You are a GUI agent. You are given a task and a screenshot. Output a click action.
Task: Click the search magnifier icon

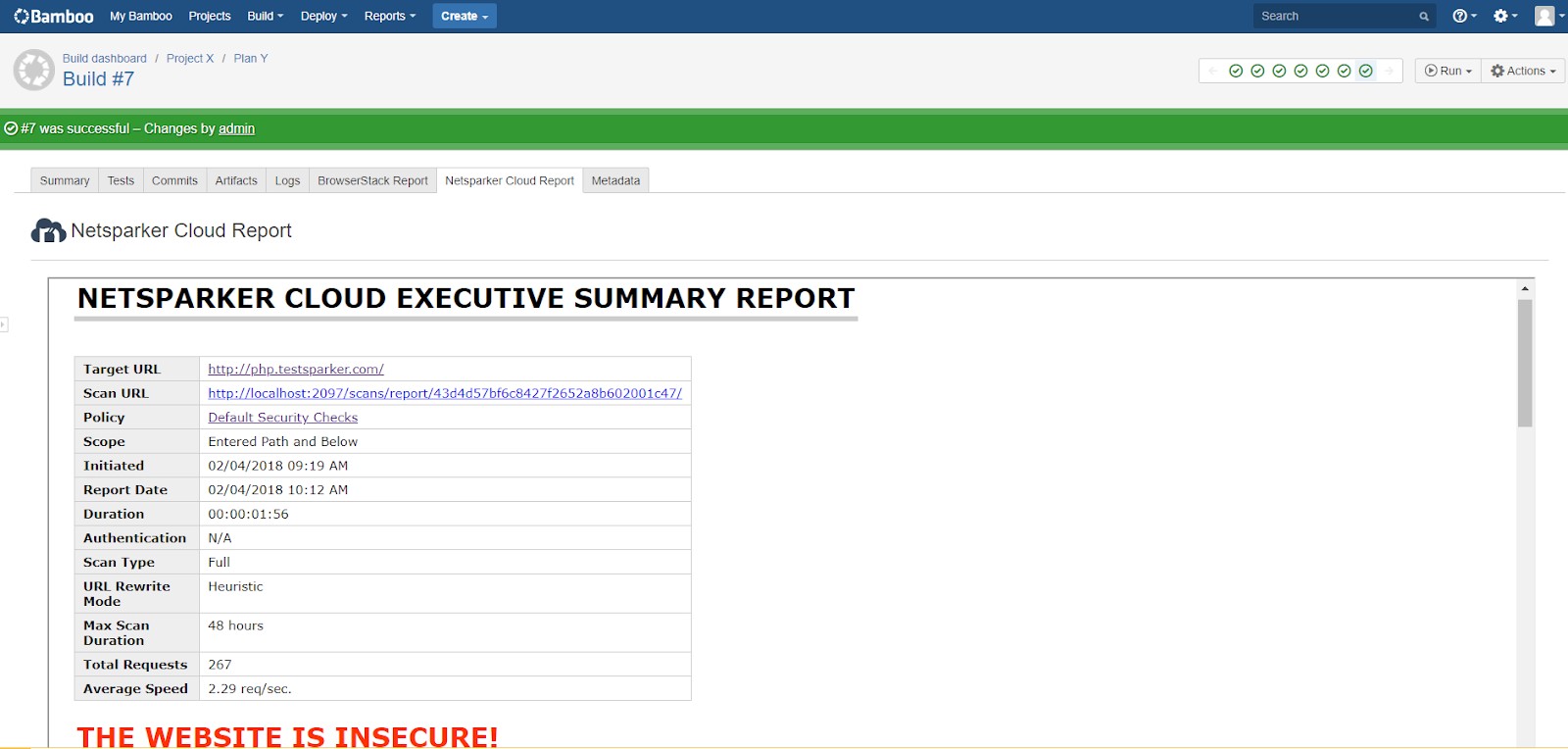pyautogui.click(x=1424, y=17)
